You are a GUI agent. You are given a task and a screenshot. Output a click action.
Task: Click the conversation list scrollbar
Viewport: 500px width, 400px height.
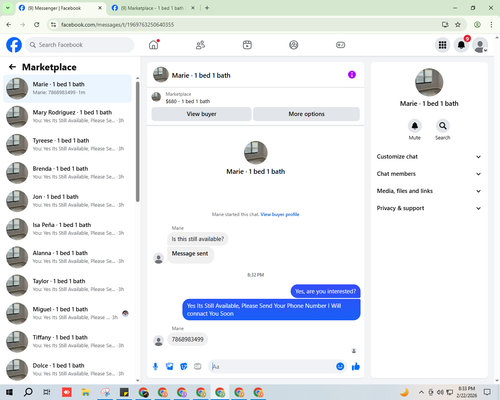[x=138, y=142]
